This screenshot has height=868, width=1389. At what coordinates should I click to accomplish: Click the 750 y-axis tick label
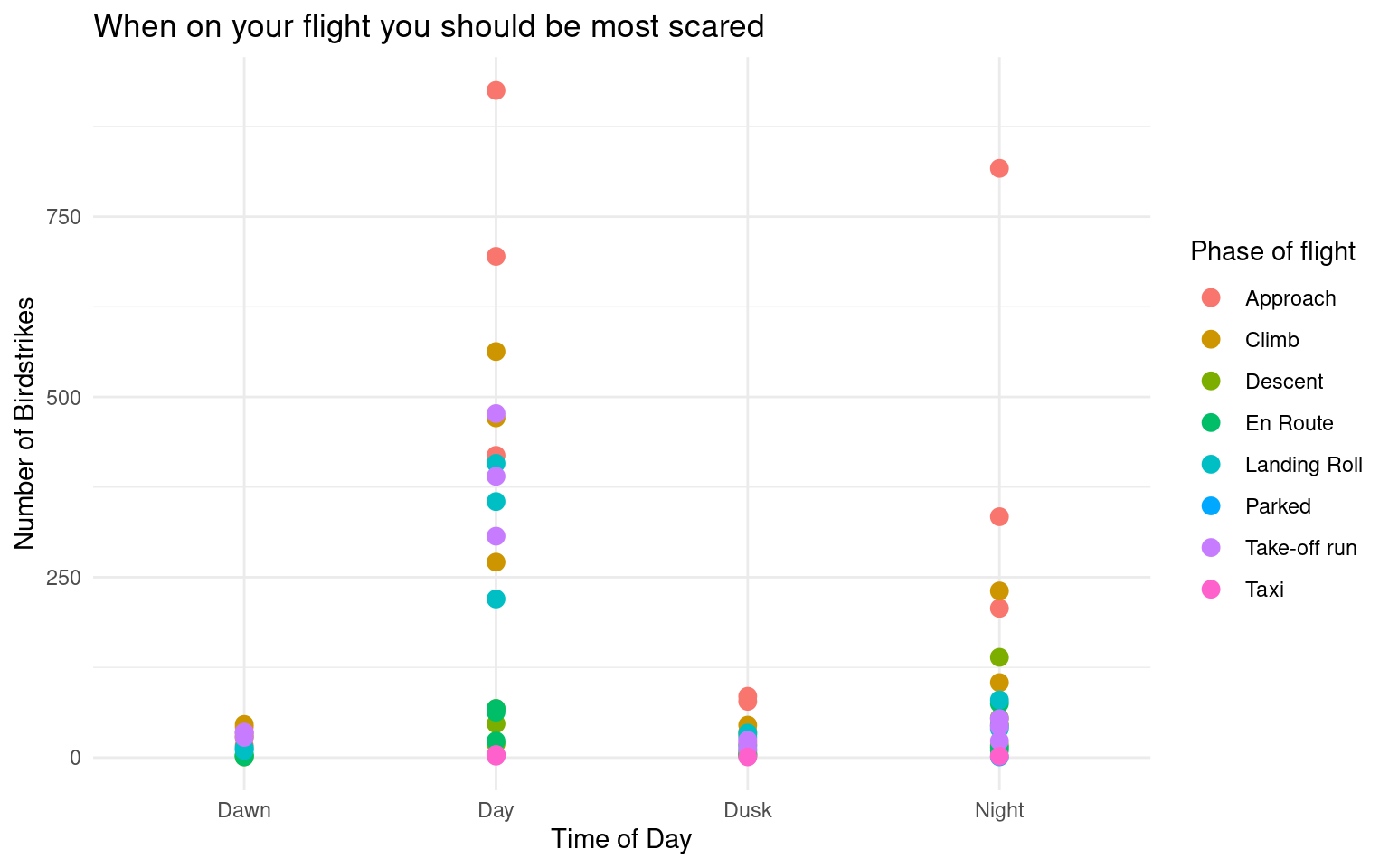[64, 217]
